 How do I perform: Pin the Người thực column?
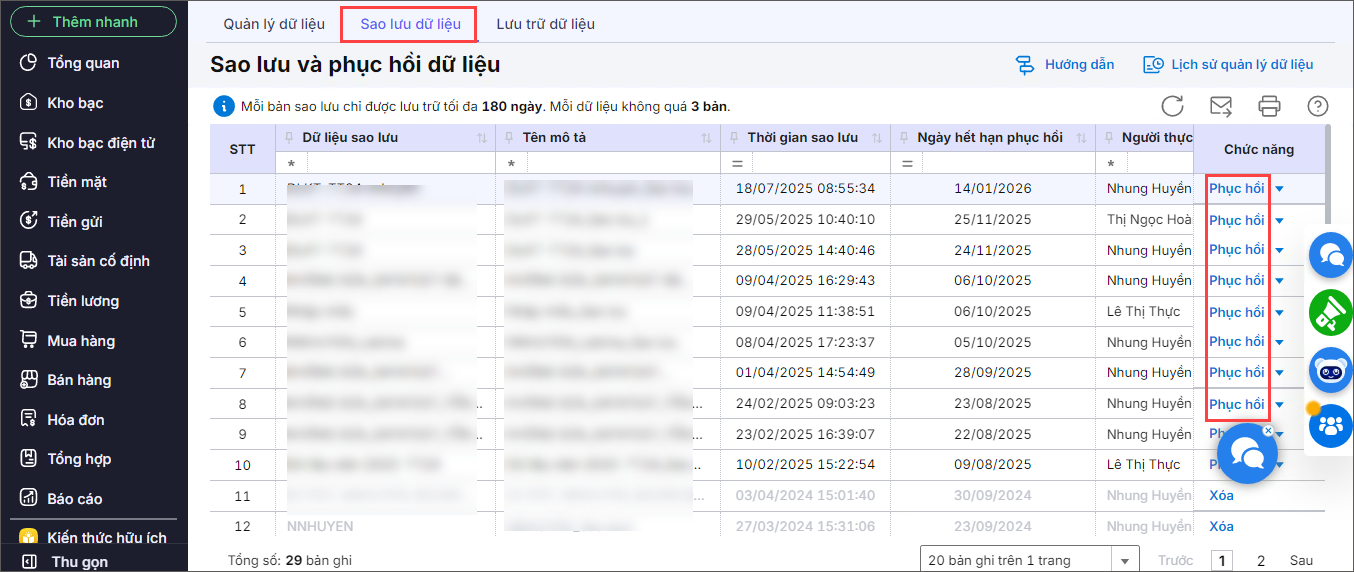tap(1108, 138)
